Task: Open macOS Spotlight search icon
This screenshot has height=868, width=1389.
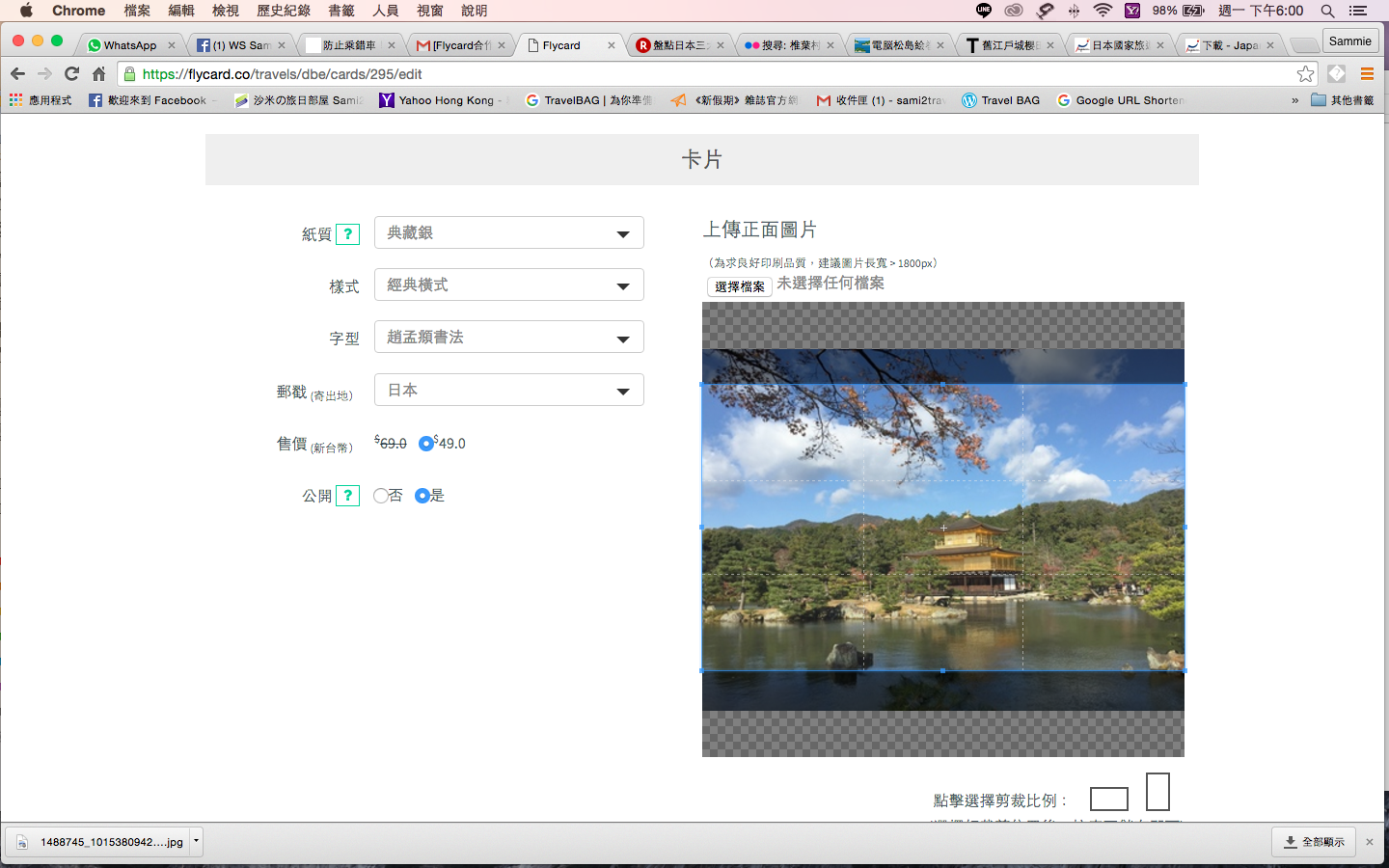Action: pos(1327,11)
